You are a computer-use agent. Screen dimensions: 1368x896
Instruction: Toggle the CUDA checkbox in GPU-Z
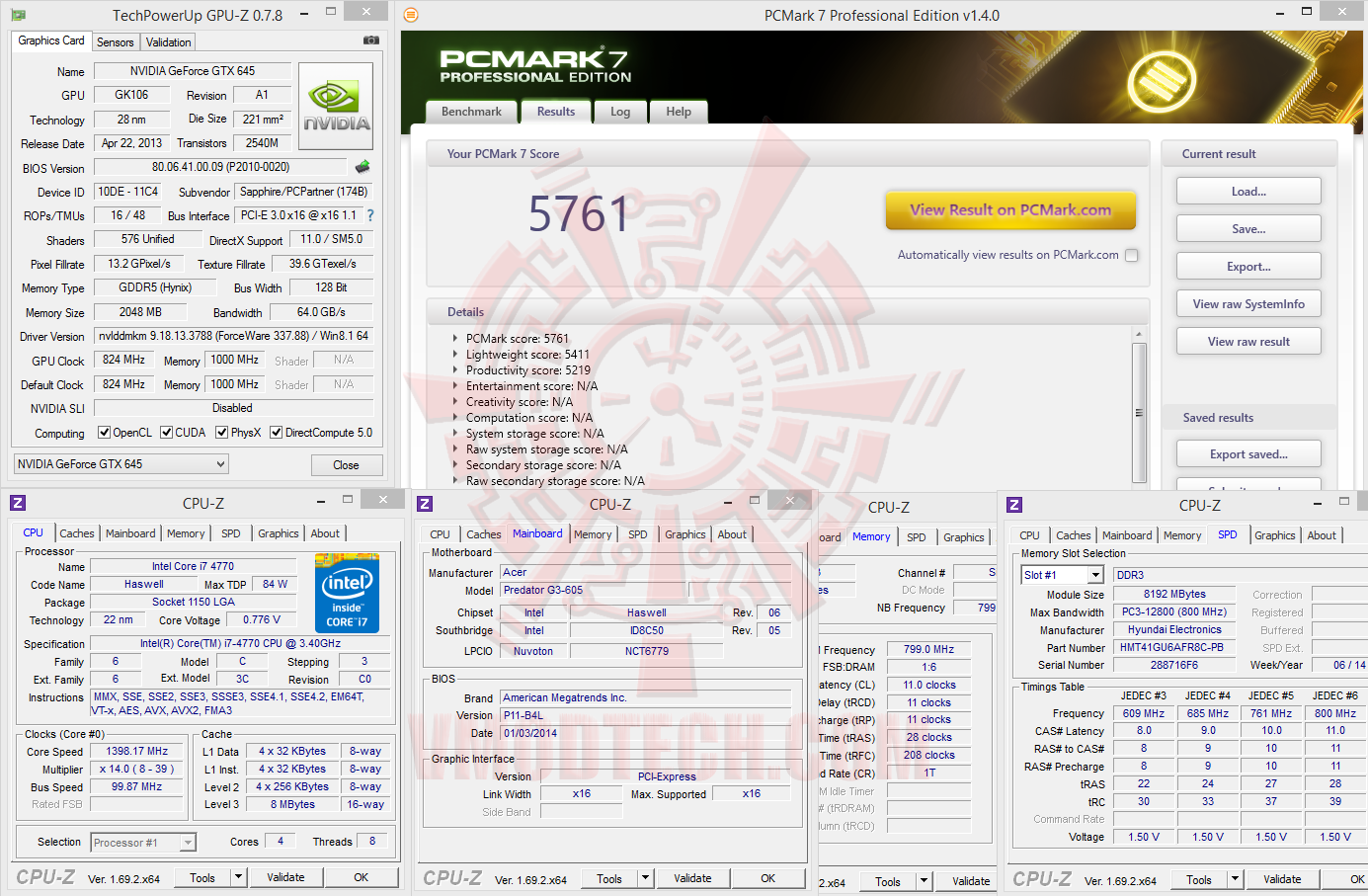[167, 433]
